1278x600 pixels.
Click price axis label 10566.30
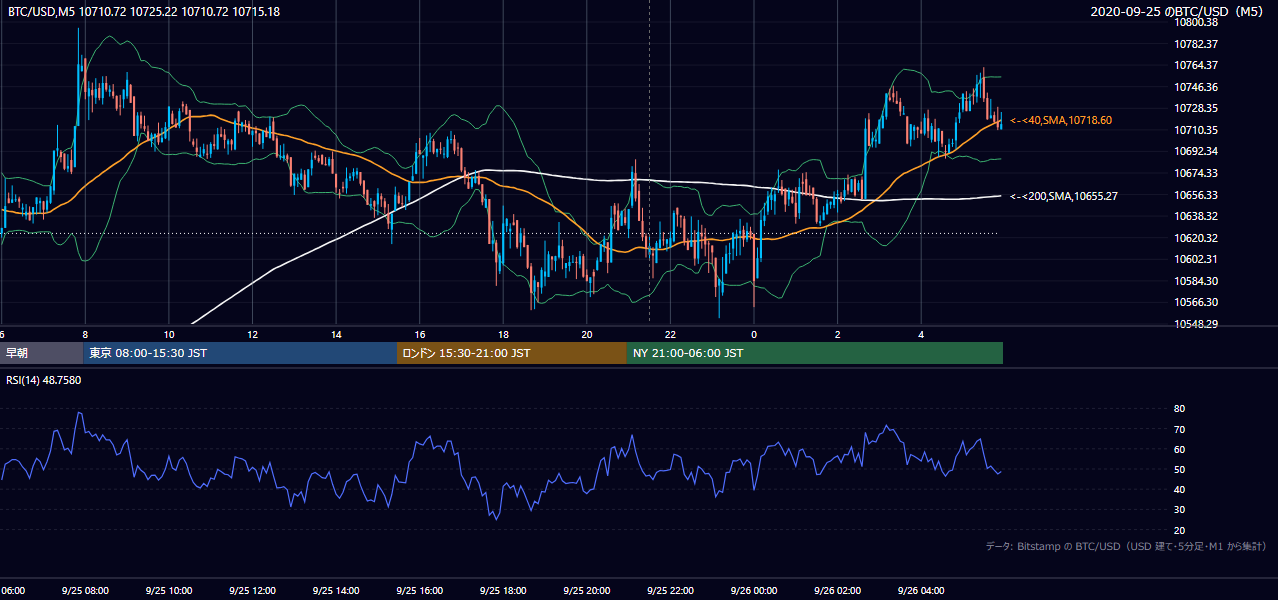click(1196, 302)
